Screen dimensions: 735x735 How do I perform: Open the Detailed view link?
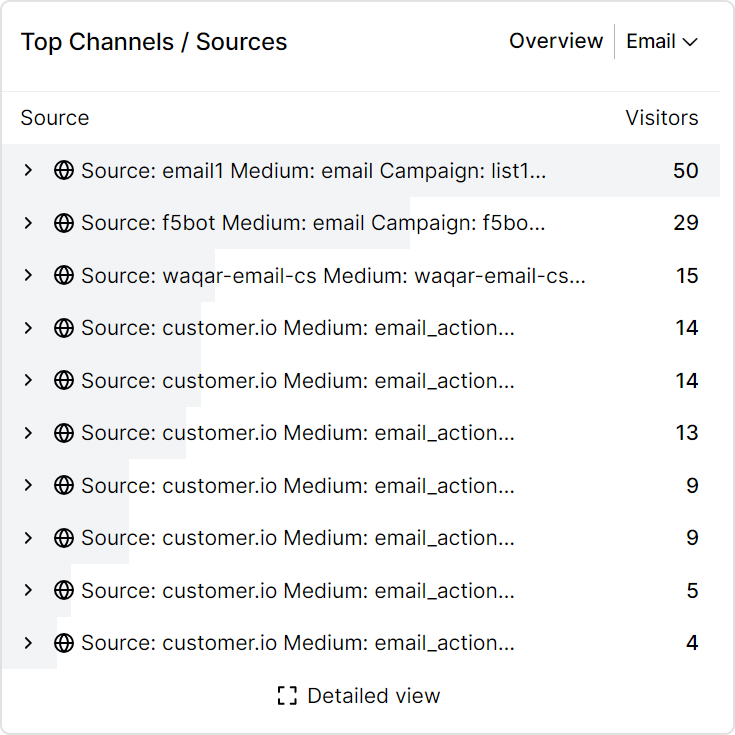pos(359,696)
